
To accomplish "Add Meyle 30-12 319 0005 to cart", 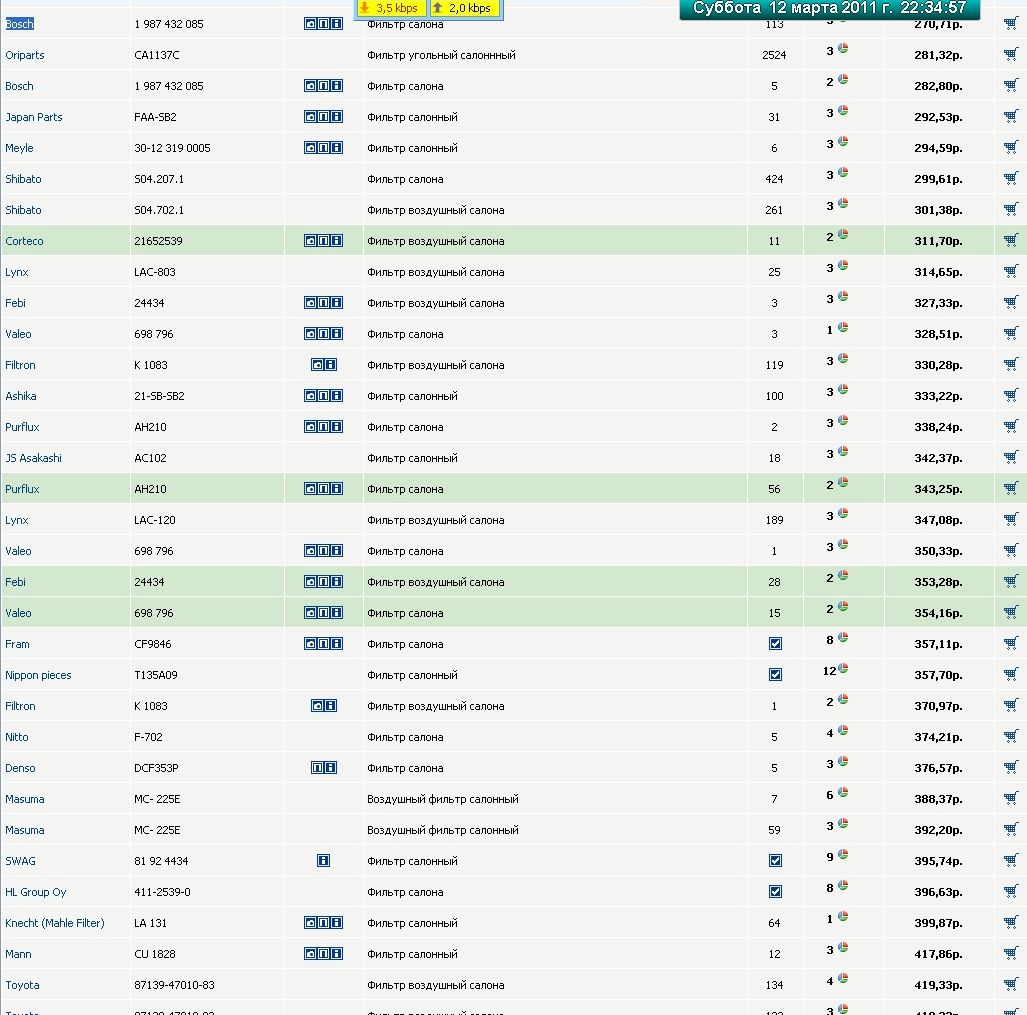I will click(x=1011, y=147).
